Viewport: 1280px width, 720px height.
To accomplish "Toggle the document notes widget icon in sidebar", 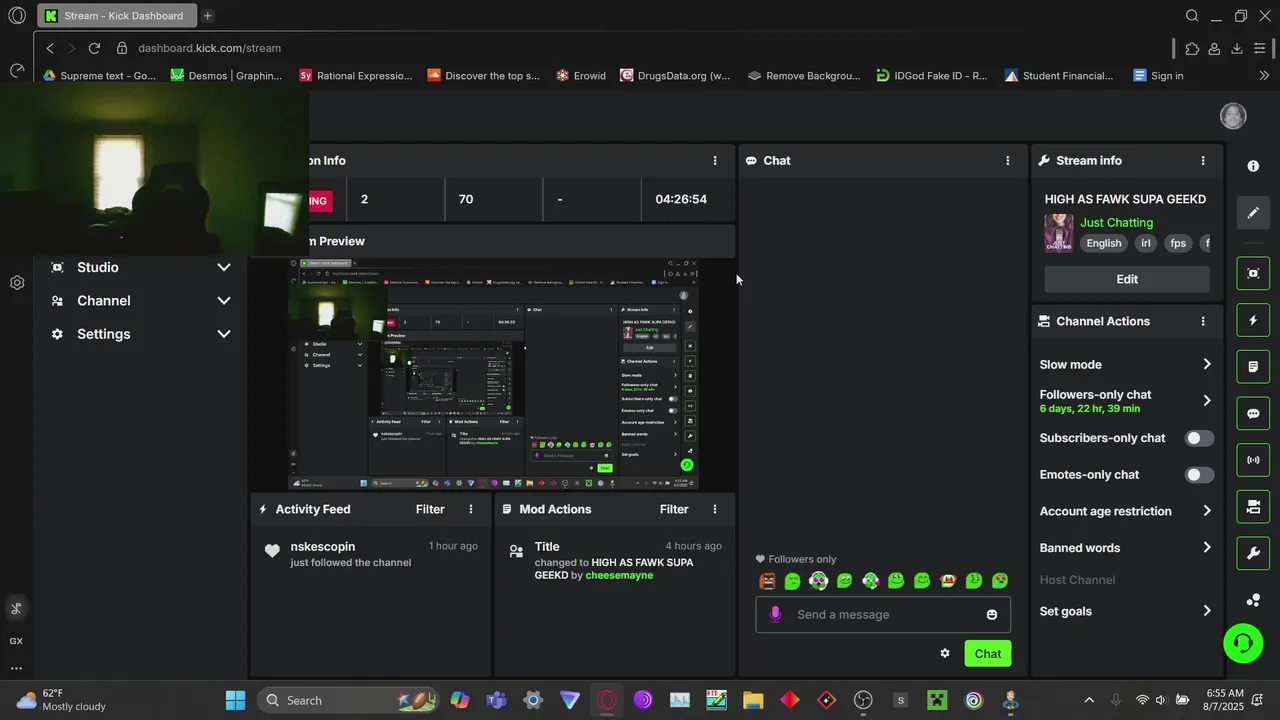I will click(1253, 367).
